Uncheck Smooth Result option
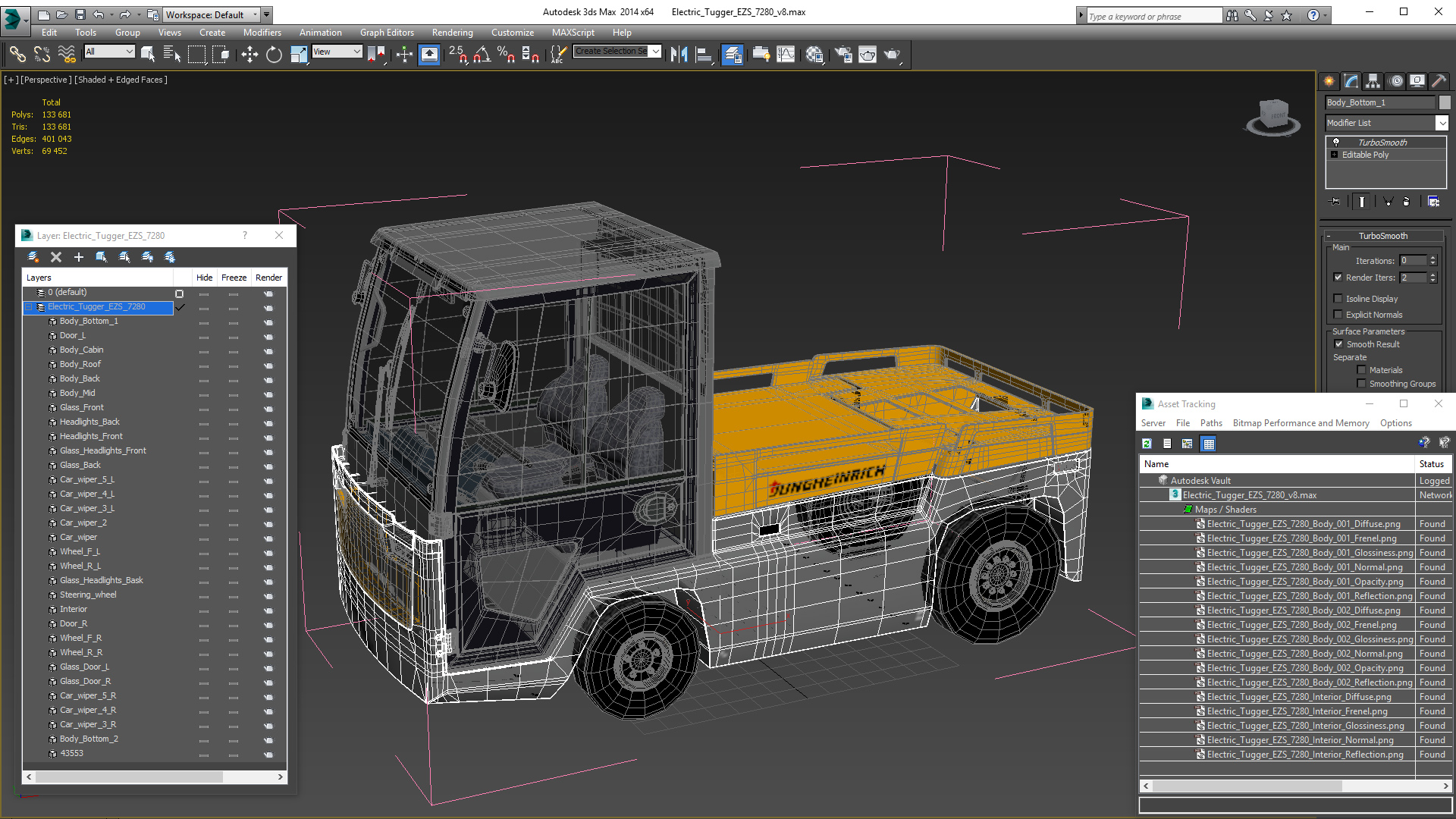 [1338, 344]
